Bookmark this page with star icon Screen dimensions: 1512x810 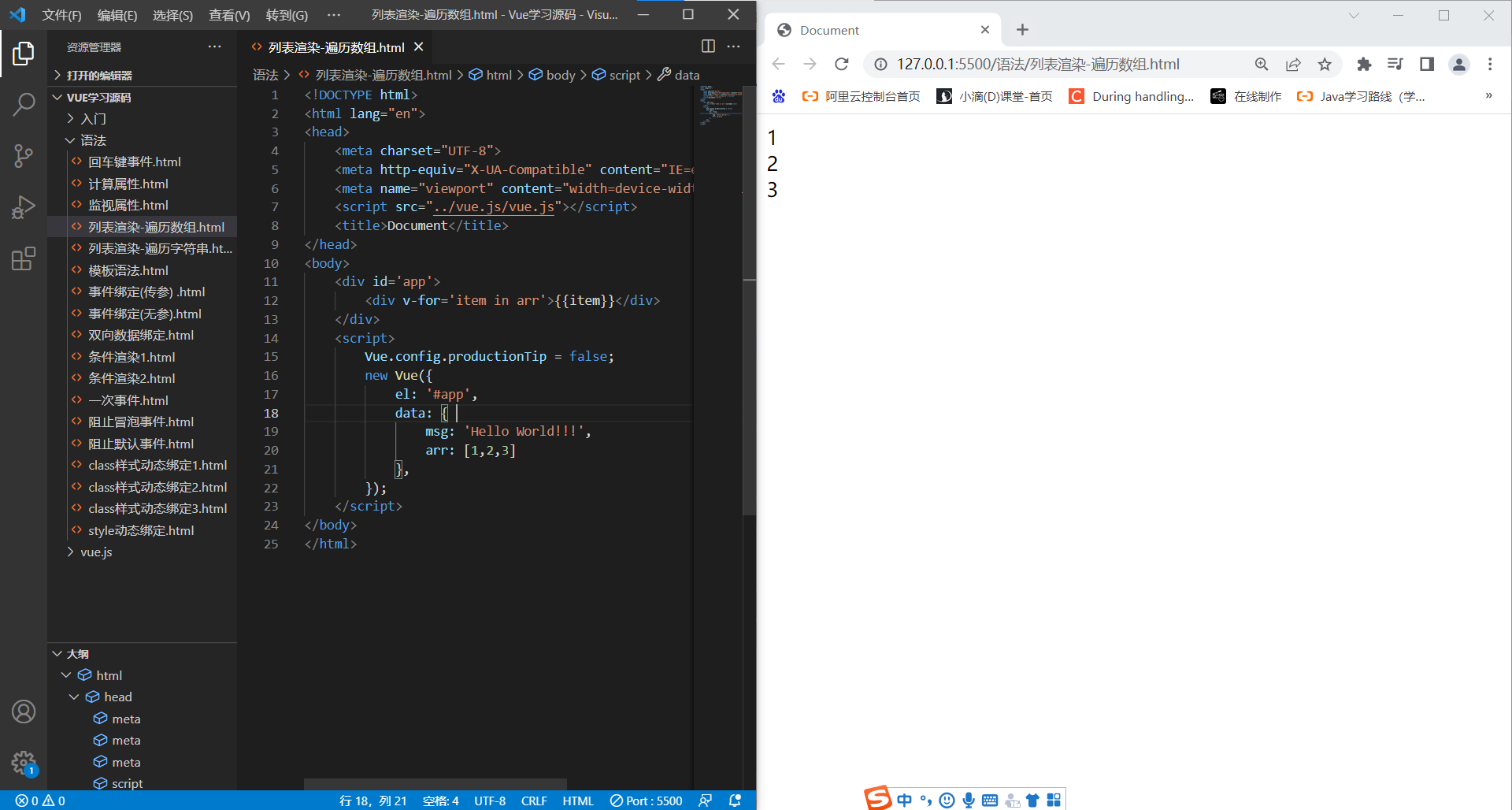(x=1325, y=65)
